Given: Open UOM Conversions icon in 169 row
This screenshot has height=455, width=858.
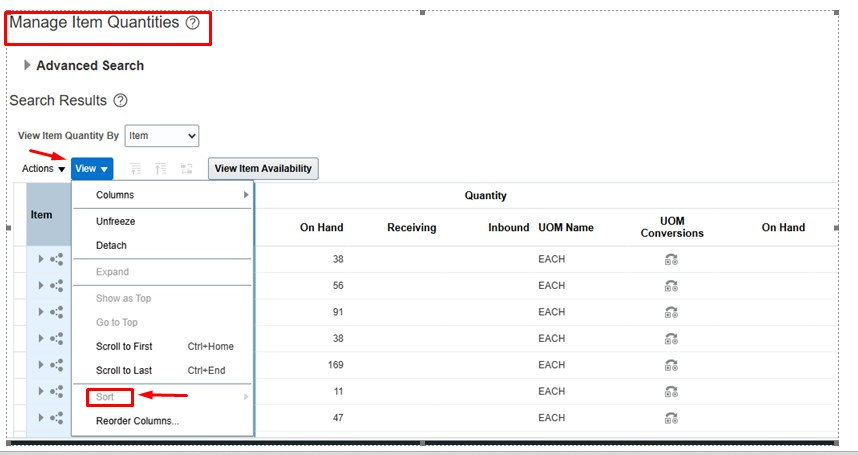Looking at the screenshot, I should click(671, 365).
